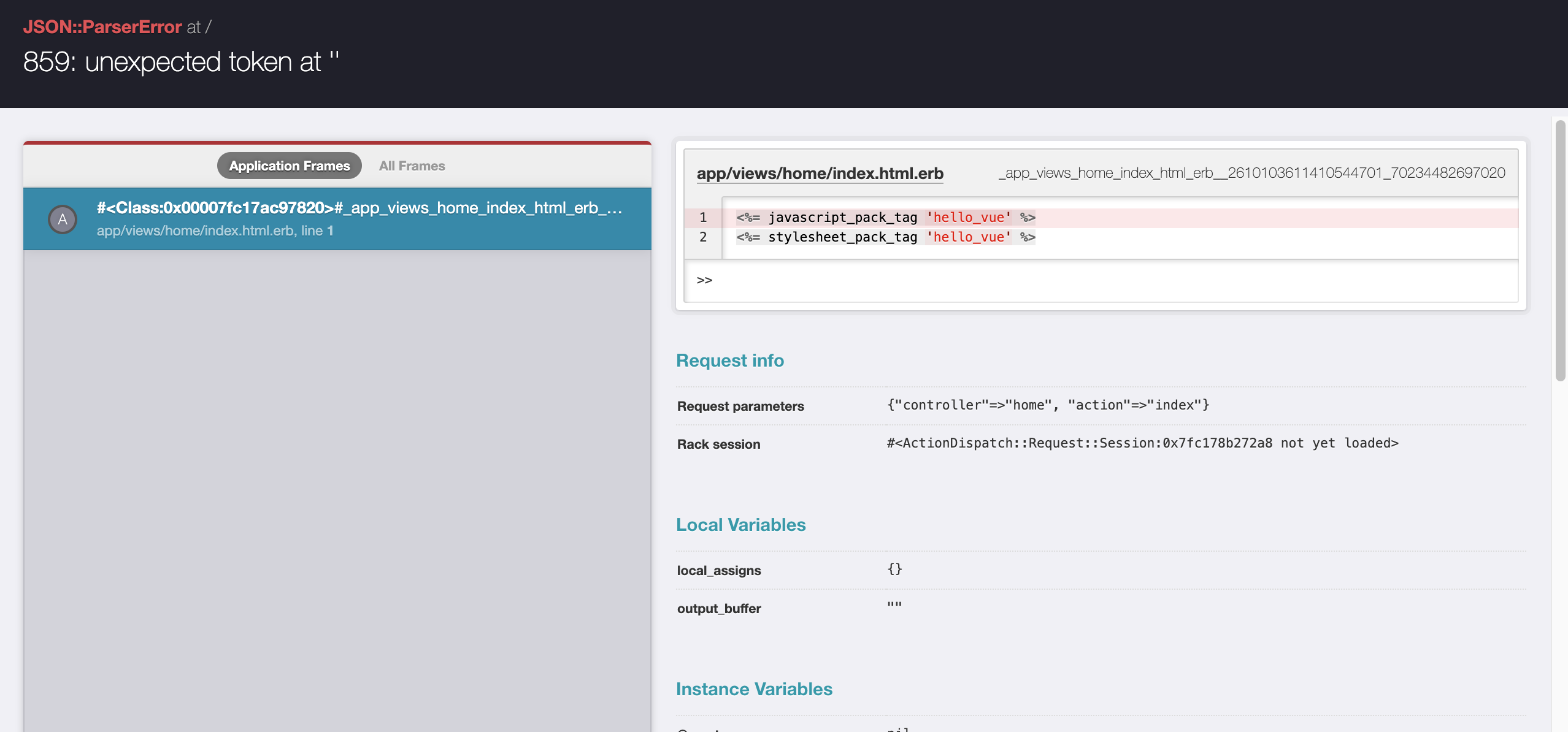The width and height of the screenshot is (1568, 732).
Task: Click code line 1 javascript_pack_tag
Action: (x=886, y=218)
